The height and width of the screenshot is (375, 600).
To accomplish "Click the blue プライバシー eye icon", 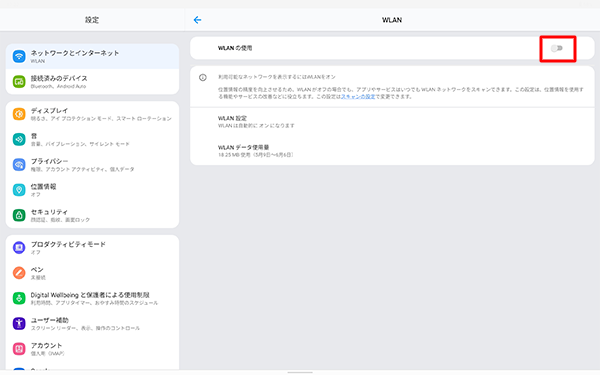I will click(19, 165).
